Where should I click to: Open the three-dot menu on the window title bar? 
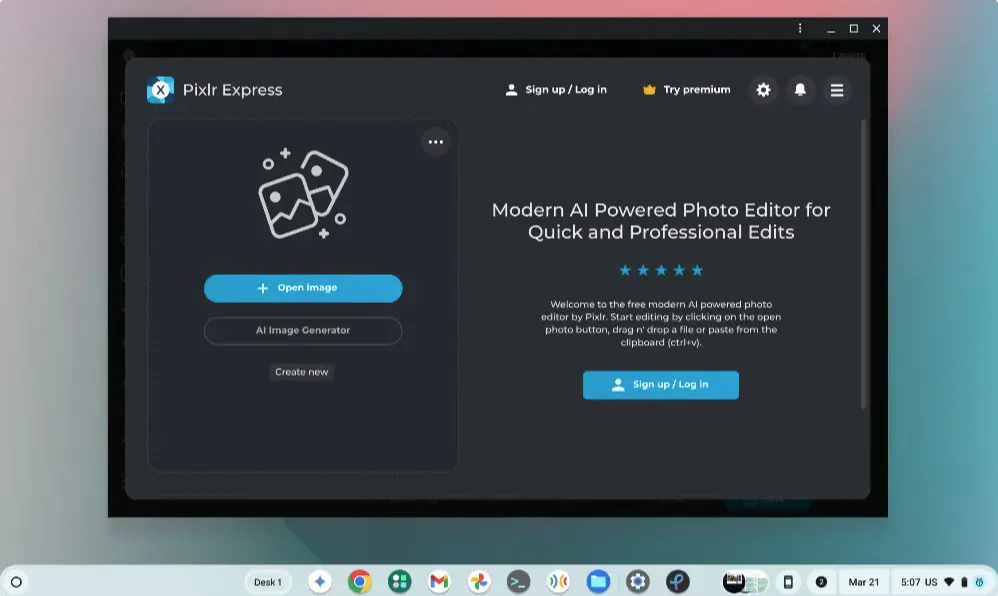[x=799, y=28]
